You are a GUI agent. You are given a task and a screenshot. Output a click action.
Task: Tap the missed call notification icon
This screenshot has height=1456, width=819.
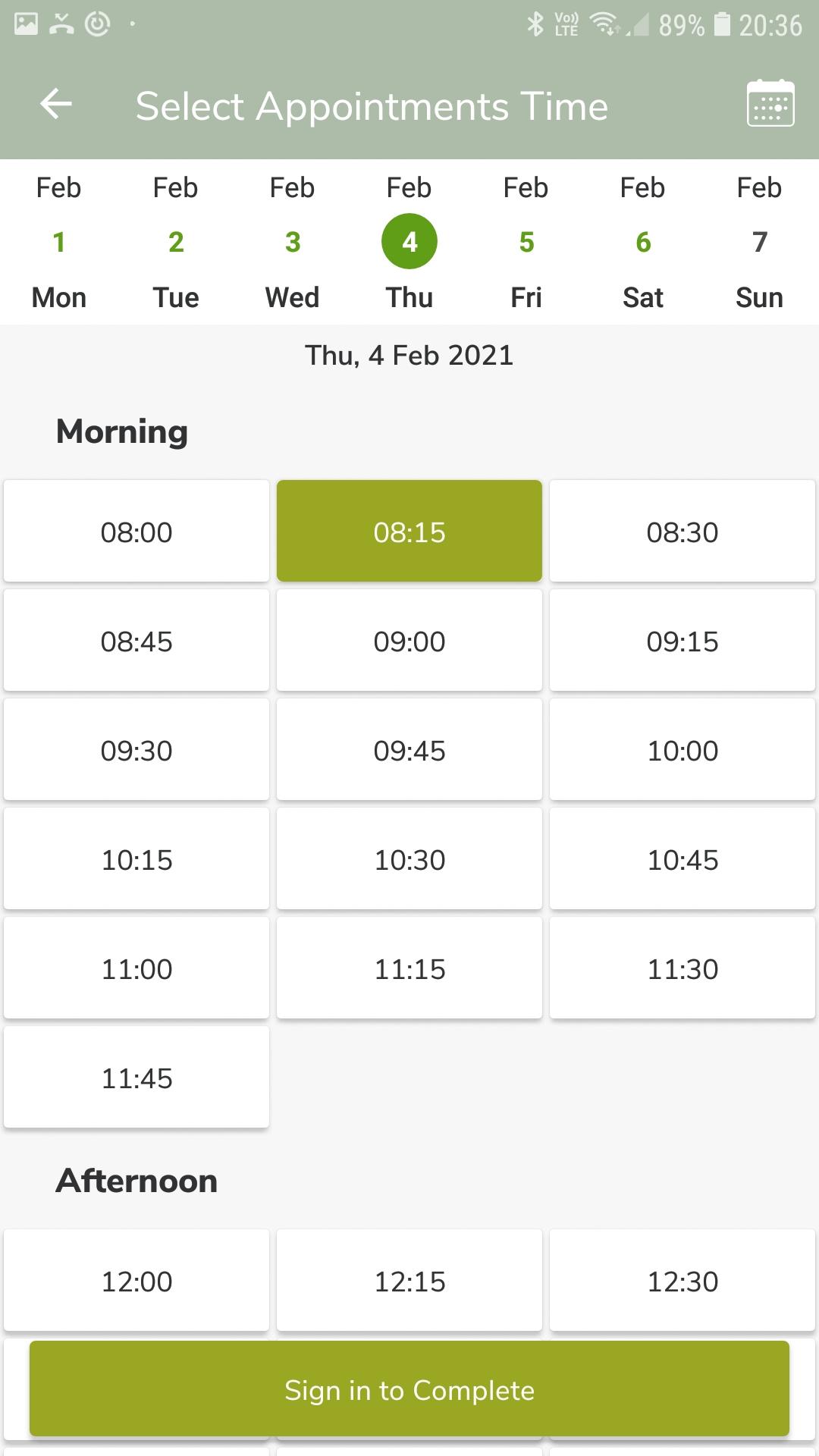coord(61,24)
